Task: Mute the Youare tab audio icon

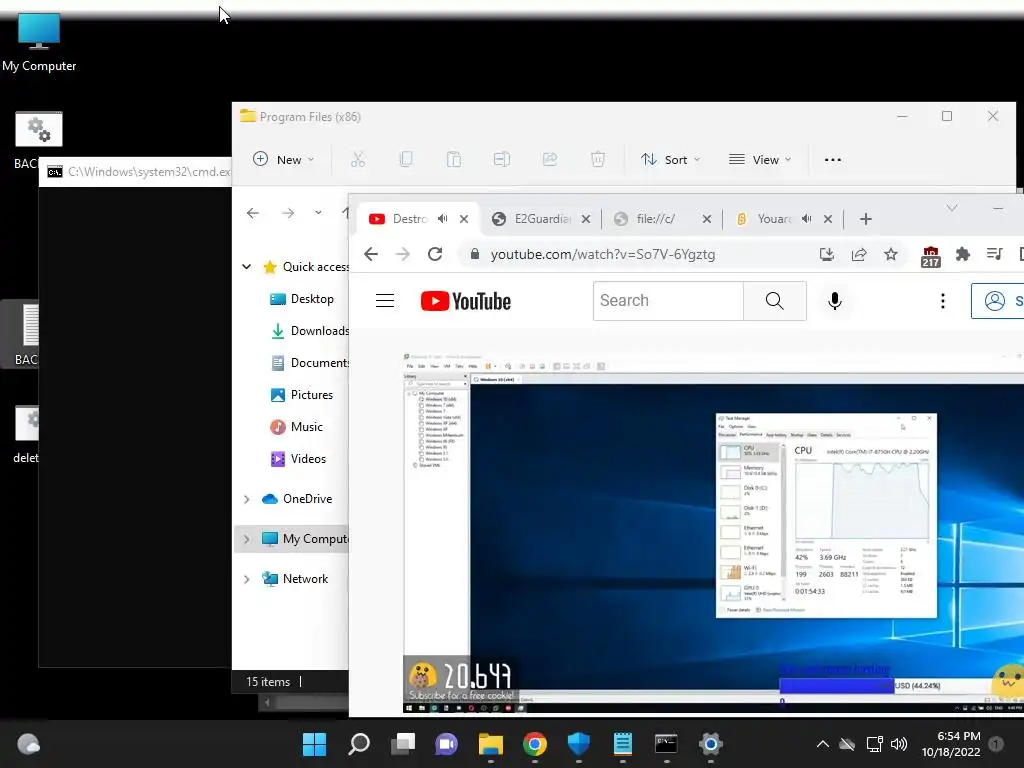Action: (807, 219)
